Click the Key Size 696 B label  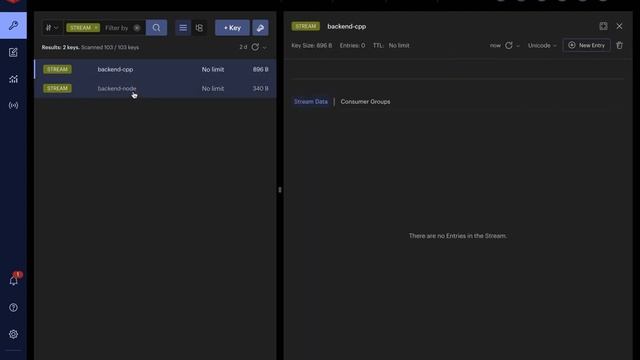312,45
